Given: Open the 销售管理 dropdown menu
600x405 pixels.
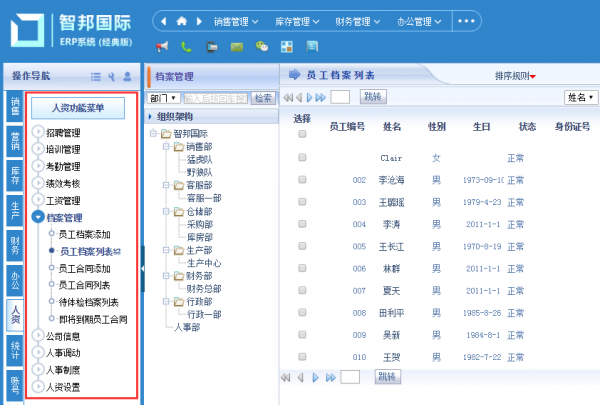Looking at the screenshot, I should click(x=236, y=22).
